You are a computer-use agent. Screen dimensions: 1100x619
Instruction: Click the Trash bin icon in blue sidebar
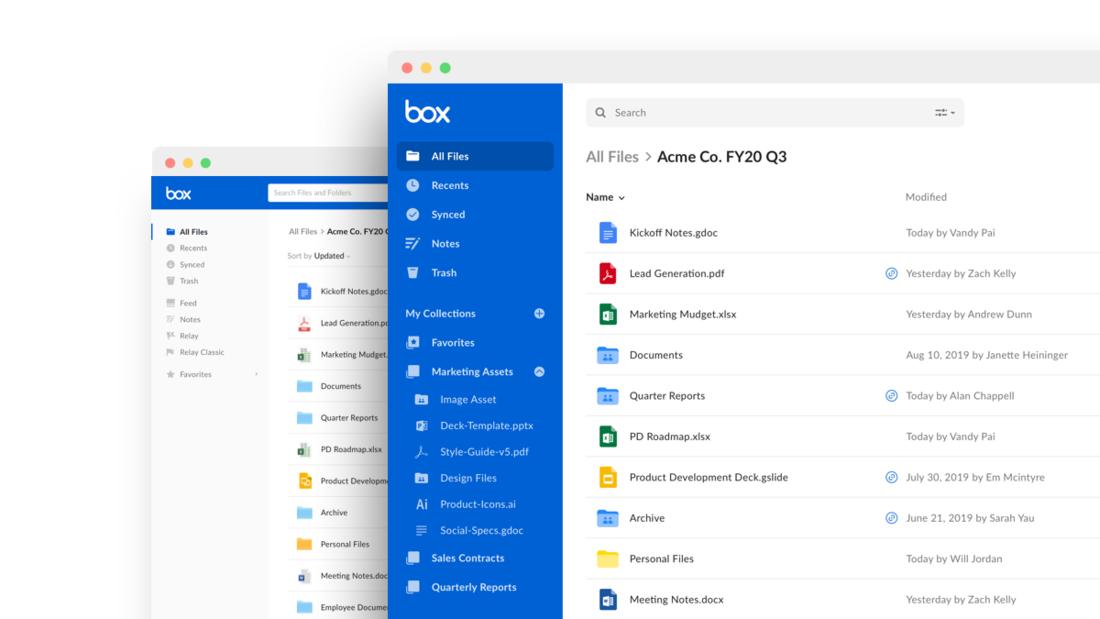point(412,272)
